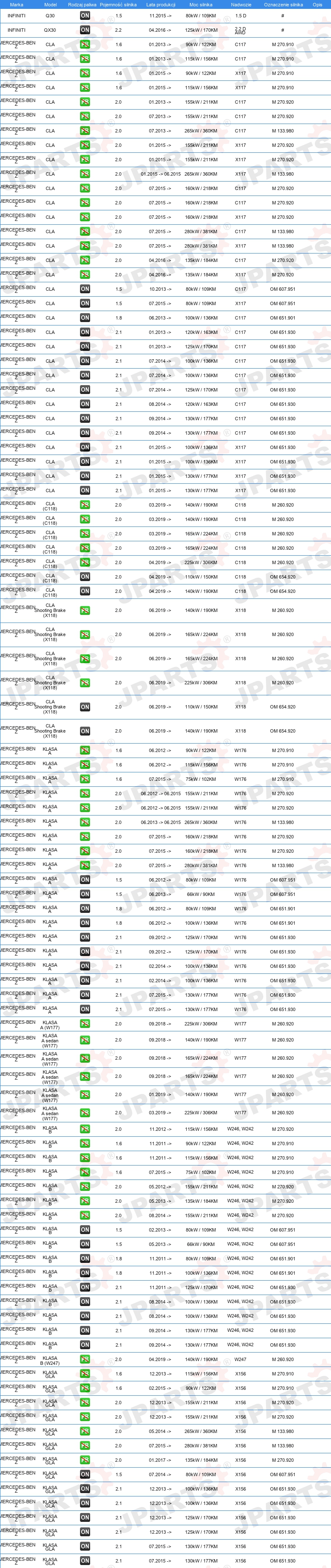Screen dimensions: 331x1568
Task: Click the 05.2012 -> production date cell
Action: point(160,1186)
